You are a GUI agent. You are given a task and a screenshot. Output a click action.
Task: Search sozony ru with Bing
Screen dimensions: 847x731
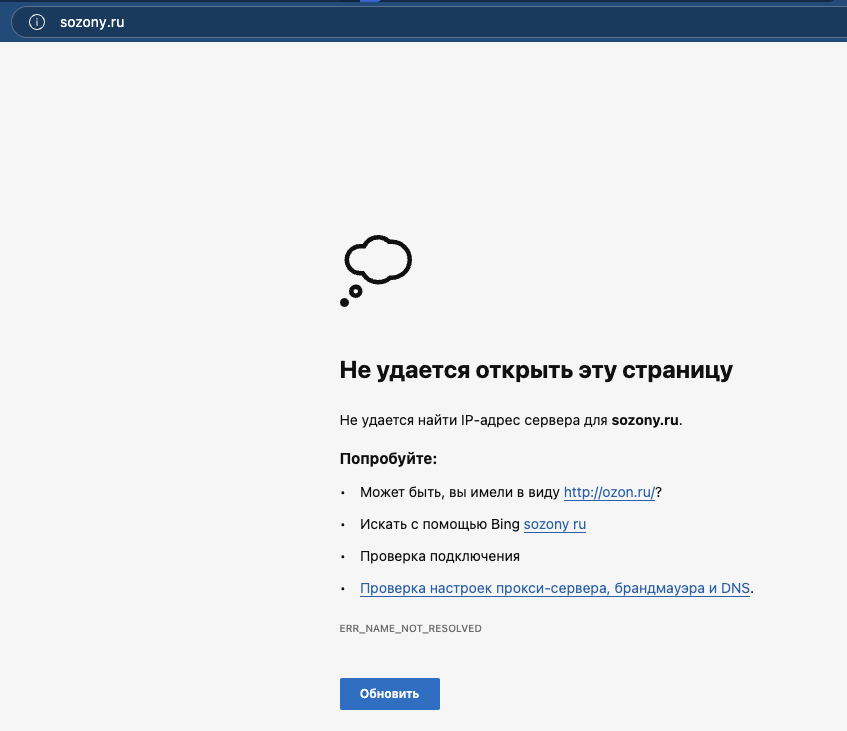(554, 524)
